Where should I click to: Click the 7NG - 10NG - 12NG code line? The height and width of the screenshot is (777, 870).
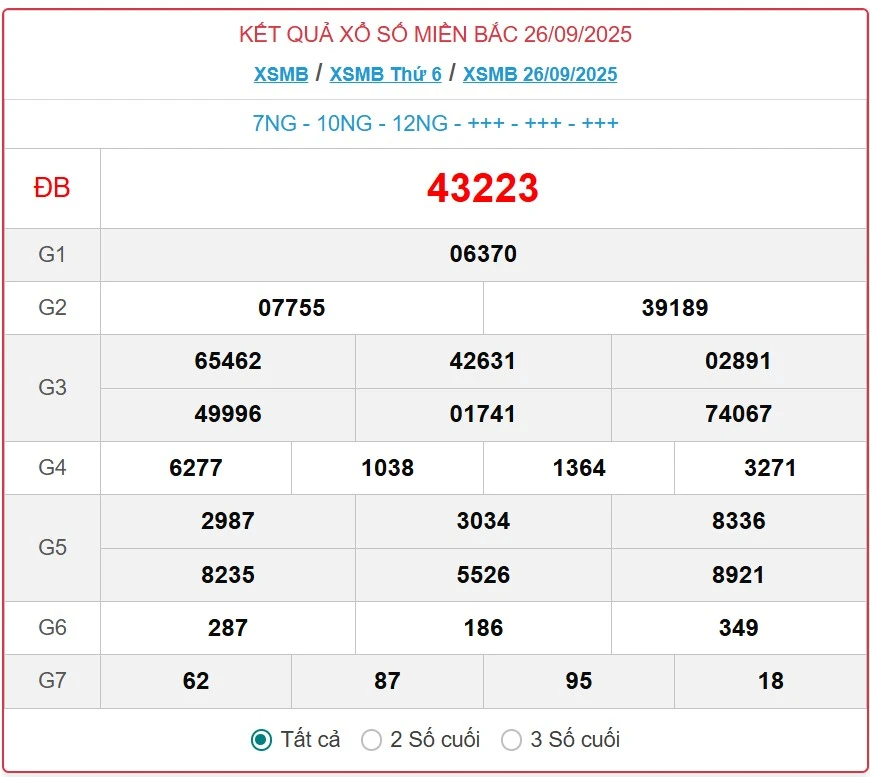point(435,123)
